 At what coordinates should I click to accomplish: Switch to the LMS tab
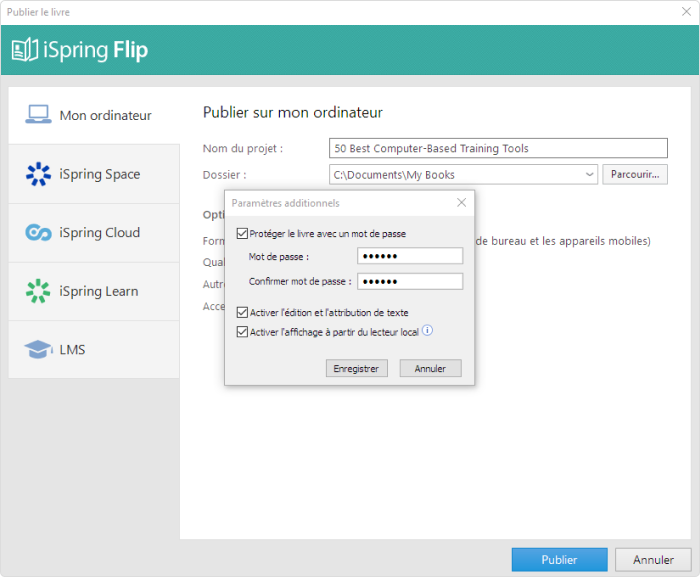pos(94,349)
